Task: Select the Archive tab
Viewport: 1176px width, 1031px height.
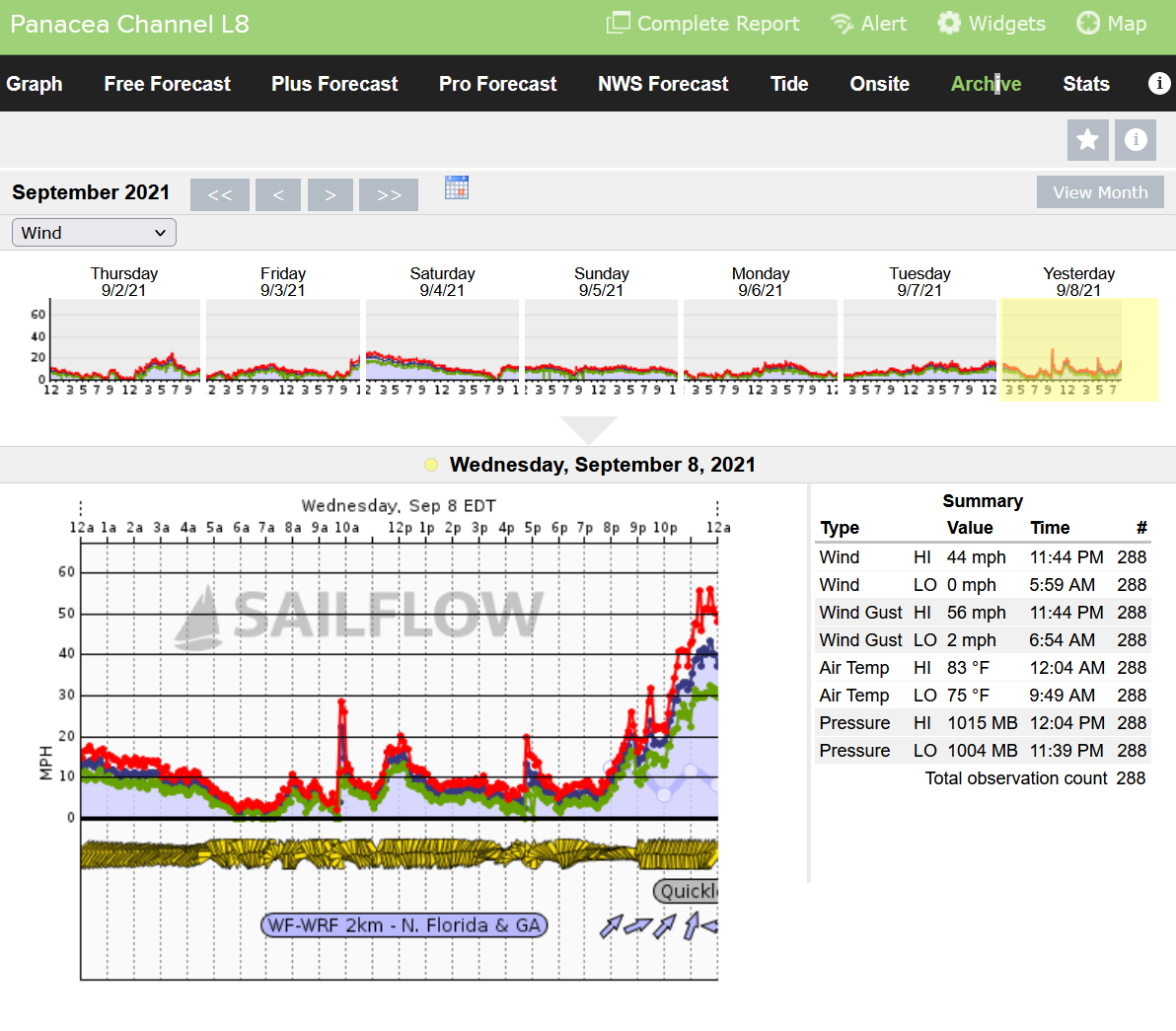Action: click(x=986, y=84)
